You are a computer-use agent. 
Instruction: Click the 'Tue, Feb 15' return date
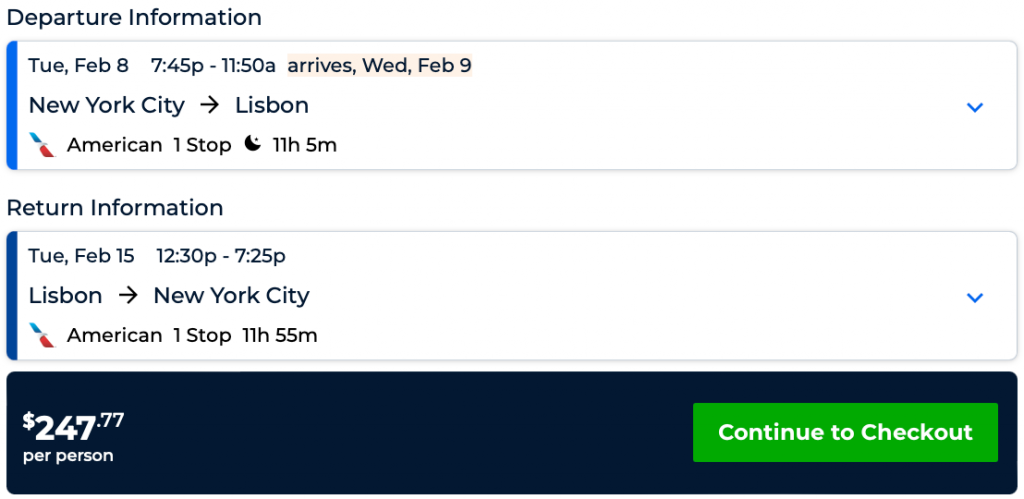[x=81, y=256]
